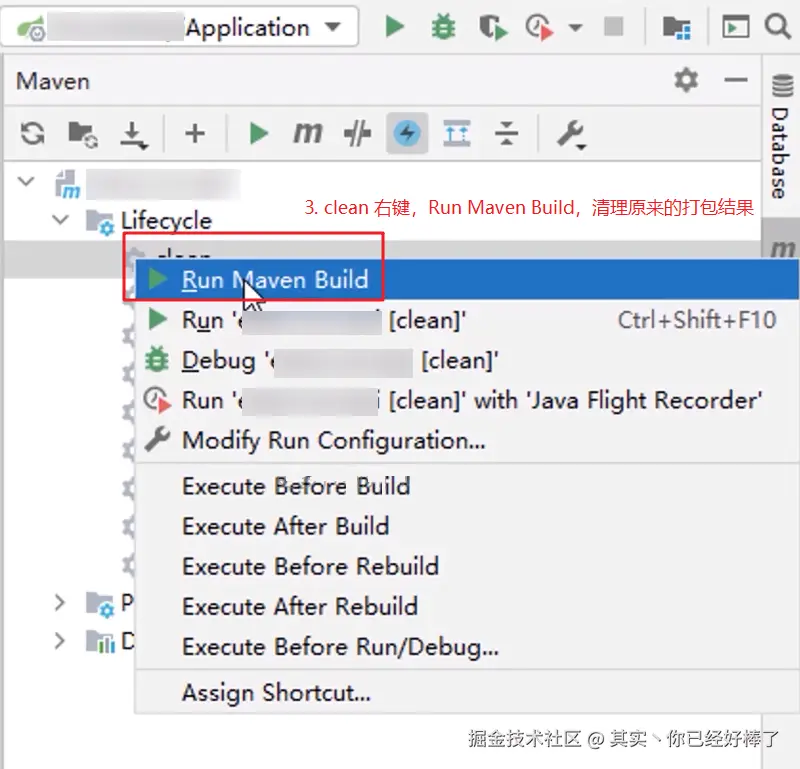Run with Coverage shield icon
The image size is (800, 769).
[492, 28]
